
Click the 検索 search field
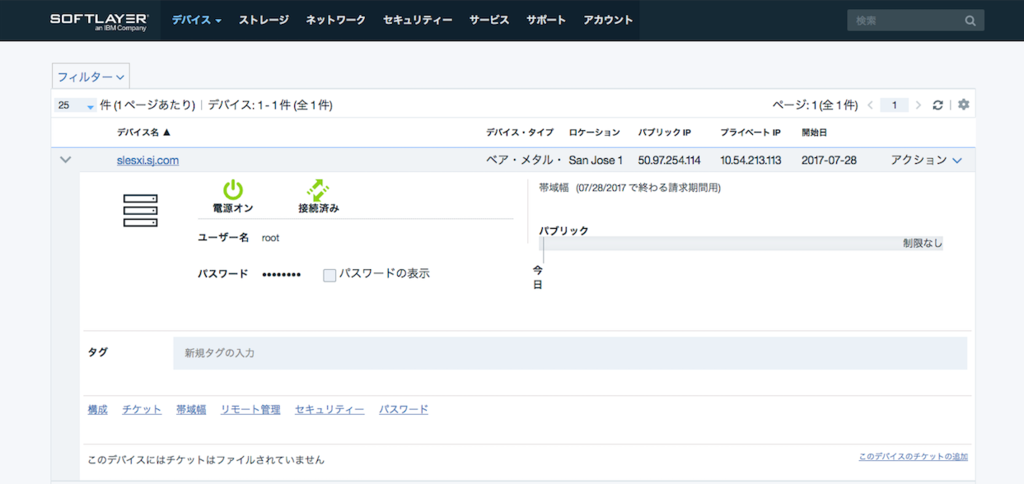(915, 20)
